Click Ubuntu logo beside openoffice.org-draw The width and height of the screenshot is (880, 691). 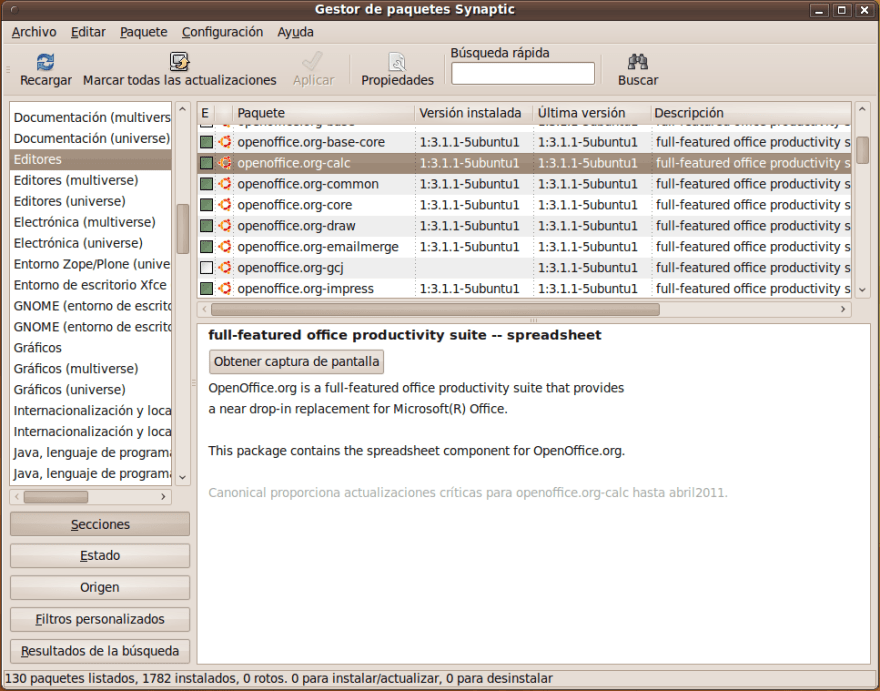coord(224,226)
